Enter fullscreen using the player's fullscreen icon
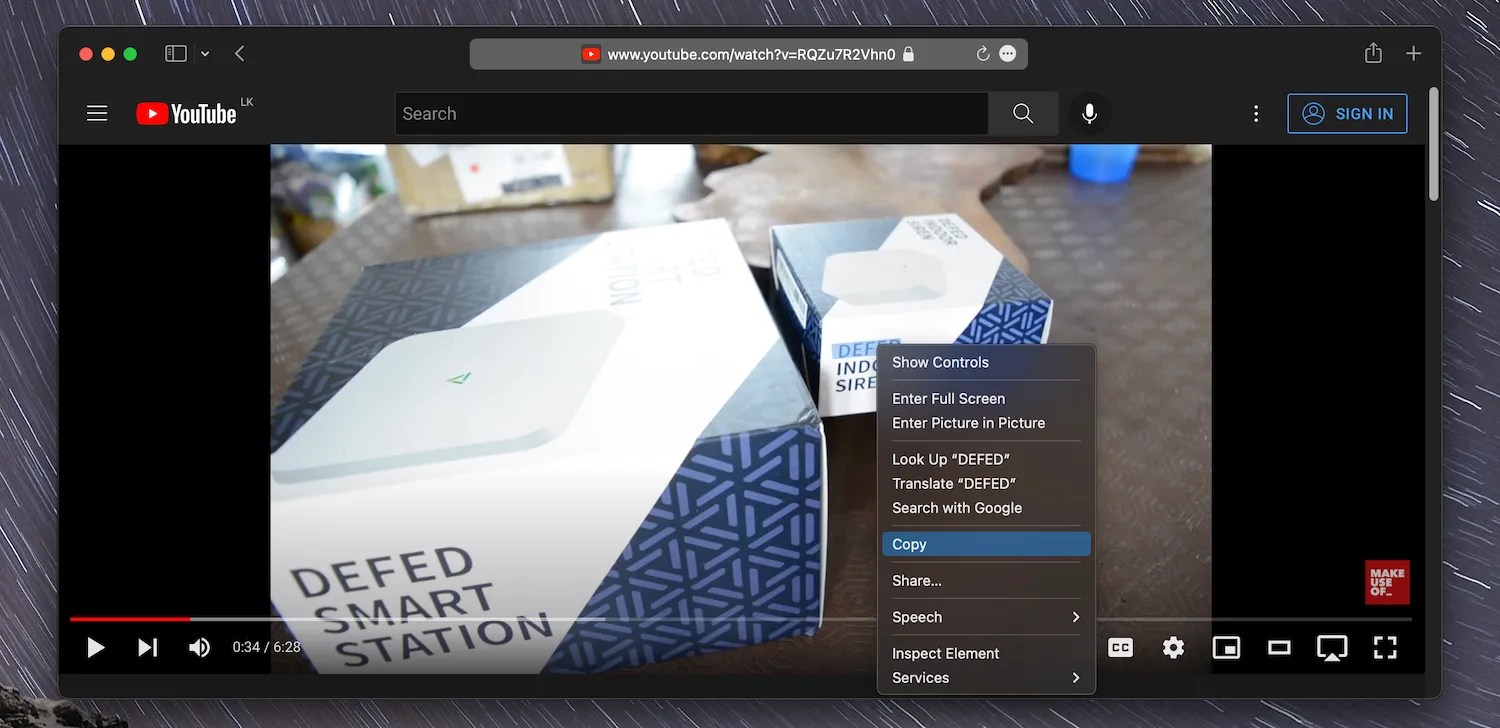This screenshot has height=728, width=1500. click(x=1385, y=647)
